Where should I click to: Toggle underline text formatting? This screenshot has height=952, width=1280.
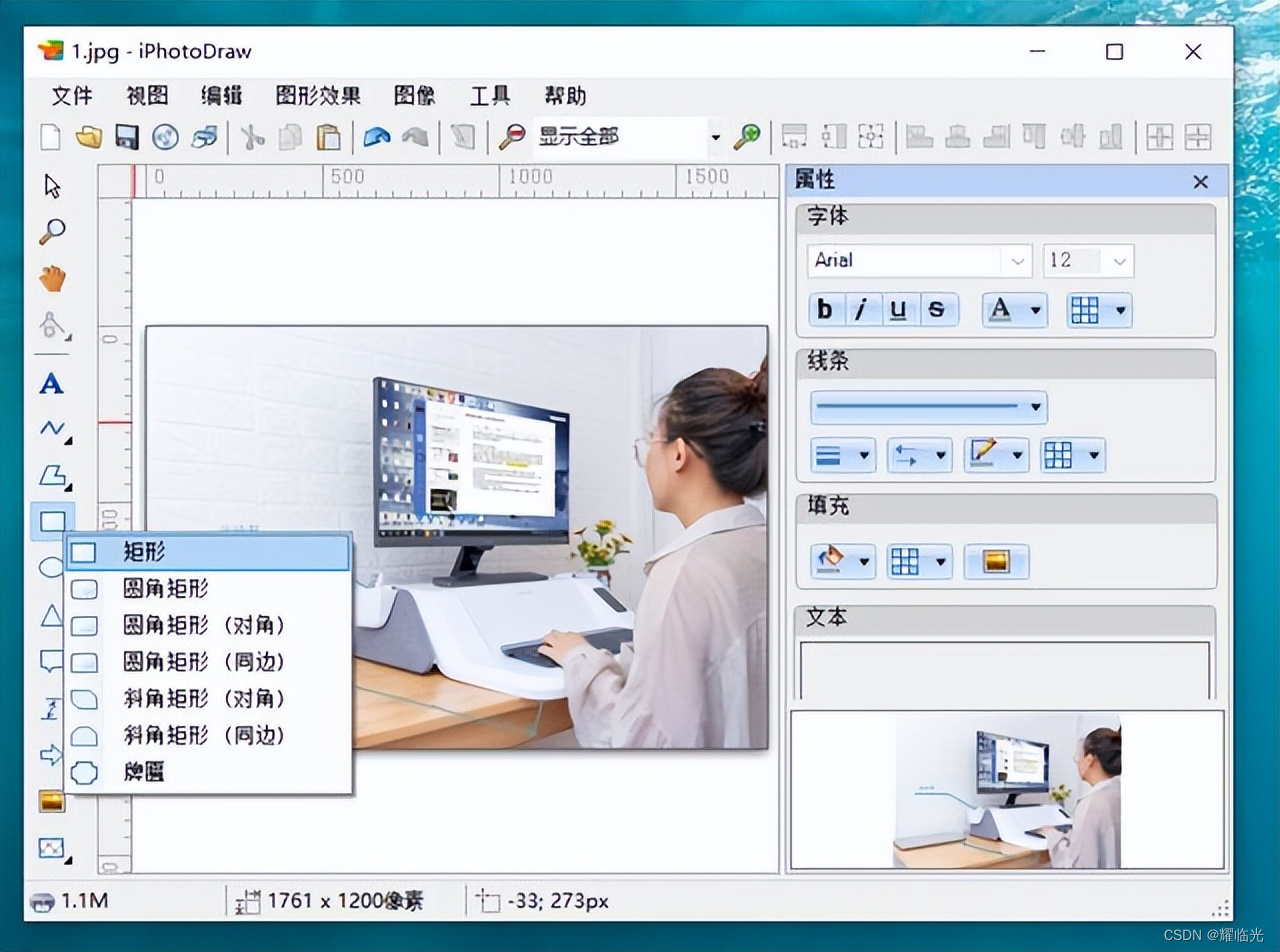(899, 310)
